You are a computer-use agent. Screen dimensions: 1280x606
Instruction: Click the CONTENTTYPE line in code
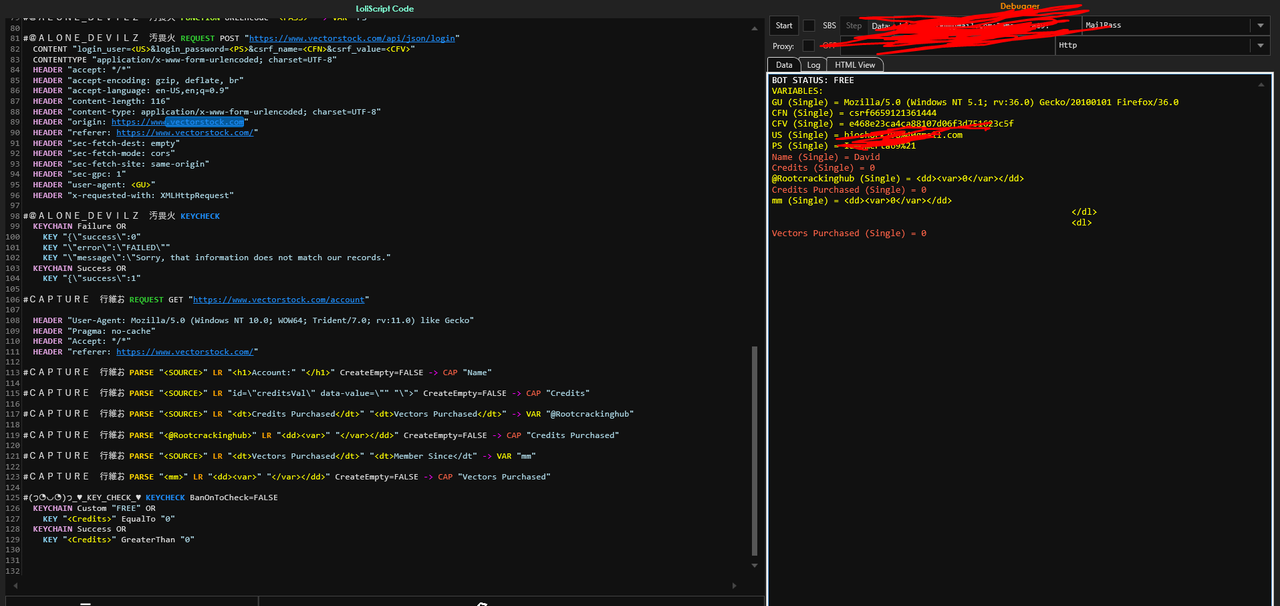point(184,59)
